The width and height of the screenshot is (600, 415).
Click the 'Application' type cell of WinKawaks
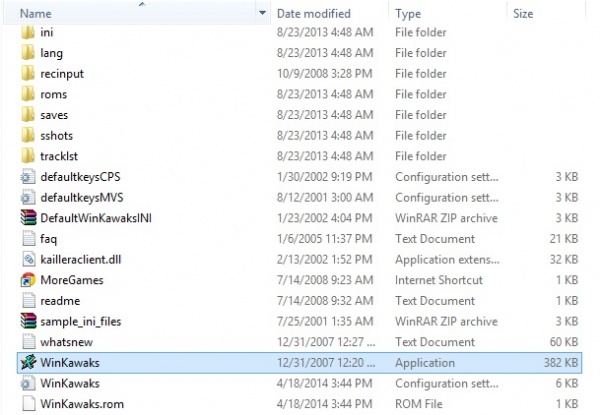point(425,363)
